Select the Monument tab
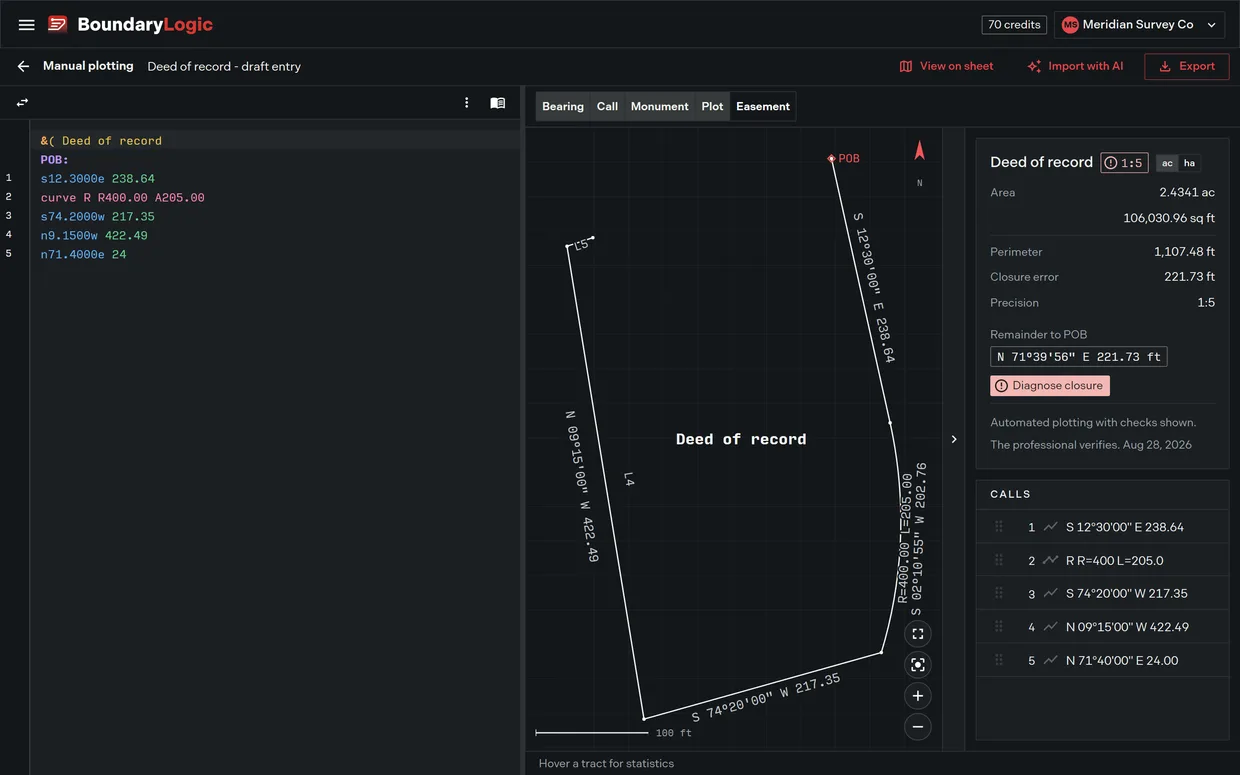This screenshot has height=775, width=1240. click(659, 106)
